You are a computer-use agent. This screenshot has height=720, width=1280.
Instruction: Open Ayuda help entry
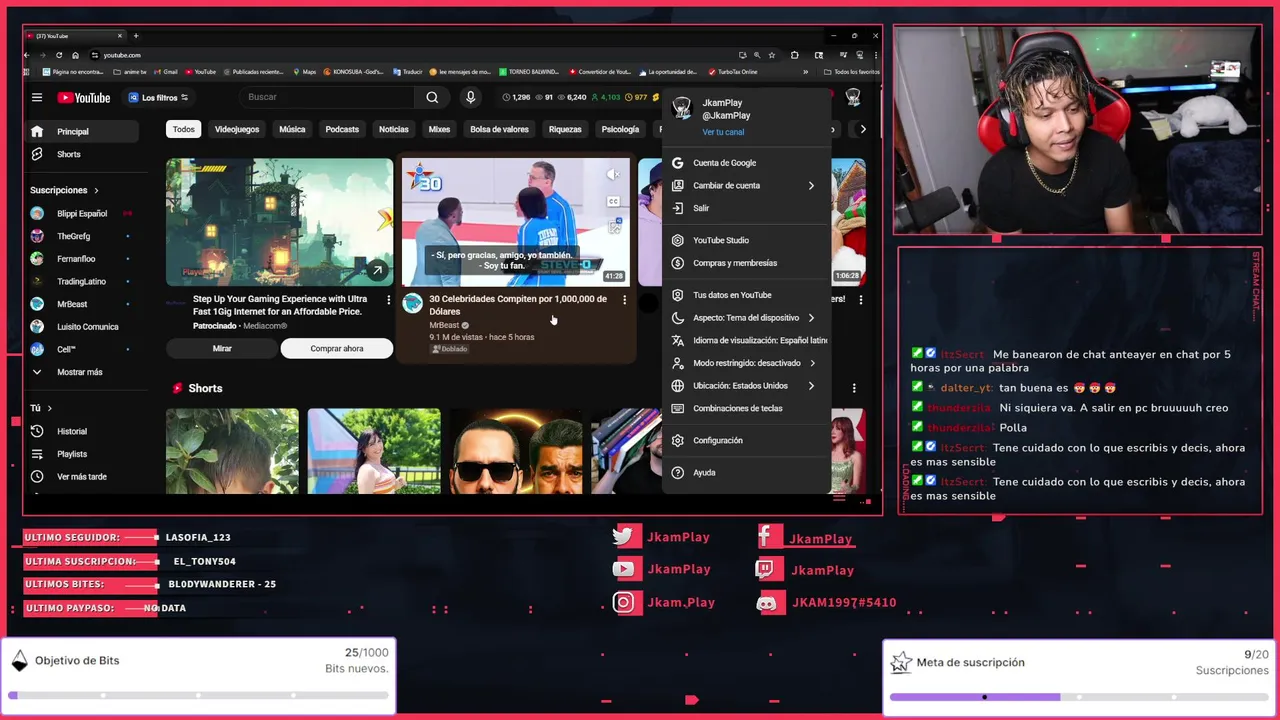746,472
